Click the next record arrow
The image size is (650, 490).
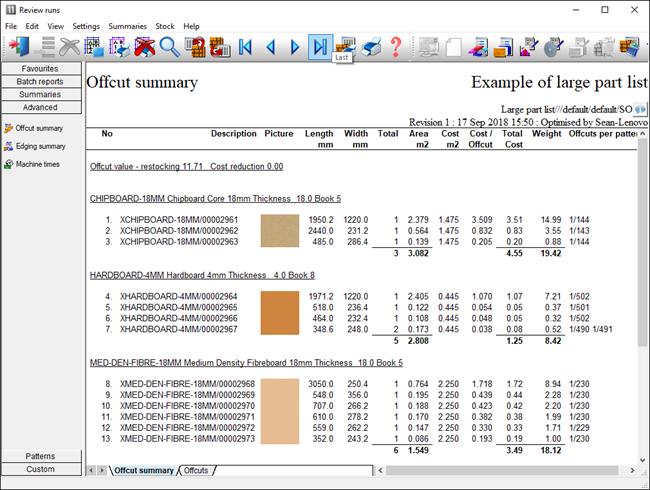click(x=295, y=46)
